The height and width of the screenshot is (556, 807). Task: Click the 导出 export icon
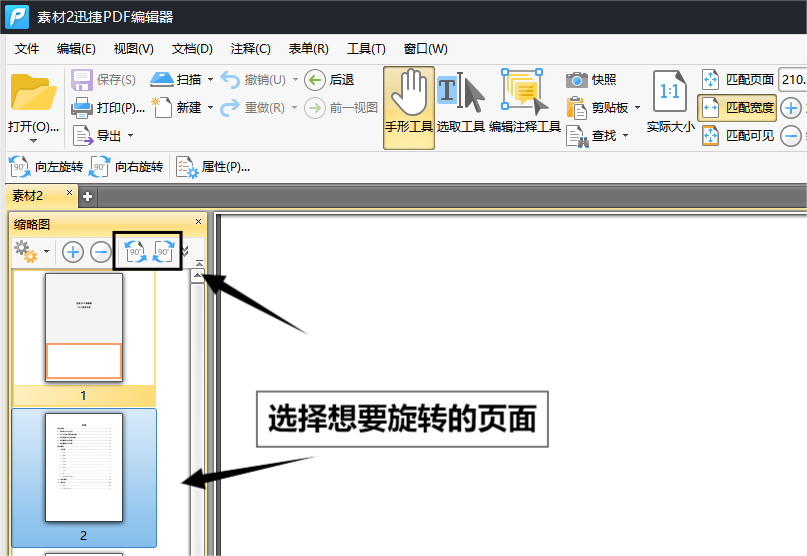pyautogui.click(x=83, y=136)
